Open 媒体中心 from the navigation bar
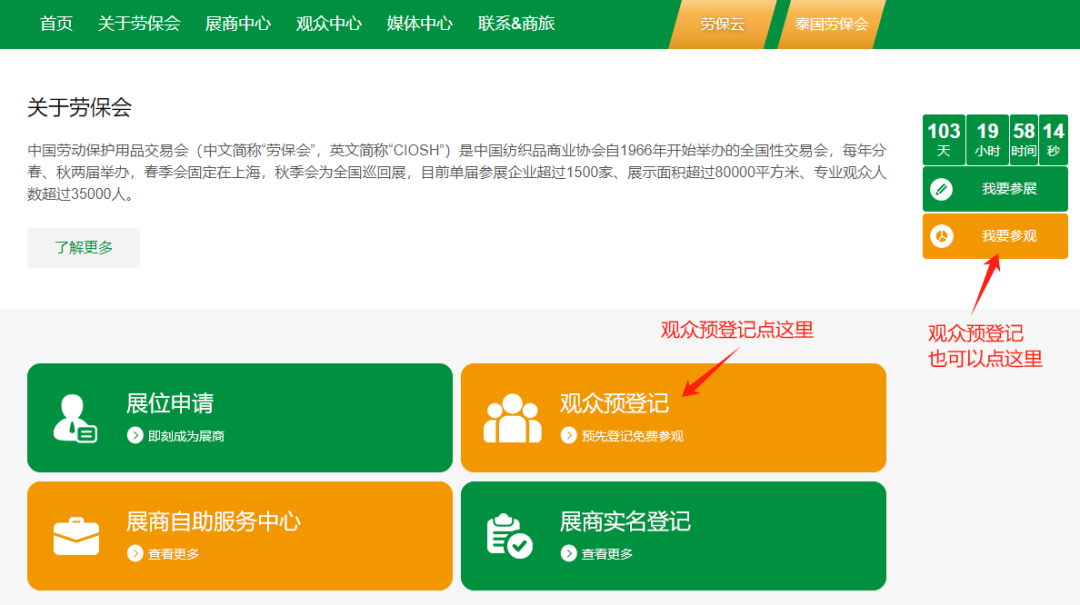1080x605 pixels. click(x=419, y=23)
